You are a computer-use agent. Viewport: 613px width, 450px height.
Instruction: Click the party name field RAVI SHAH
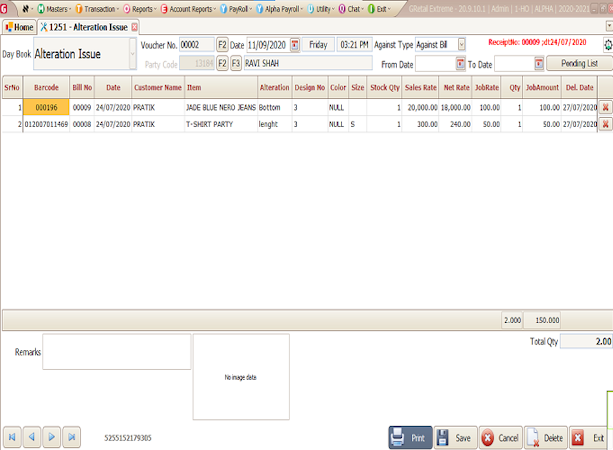tap(308, 63)
